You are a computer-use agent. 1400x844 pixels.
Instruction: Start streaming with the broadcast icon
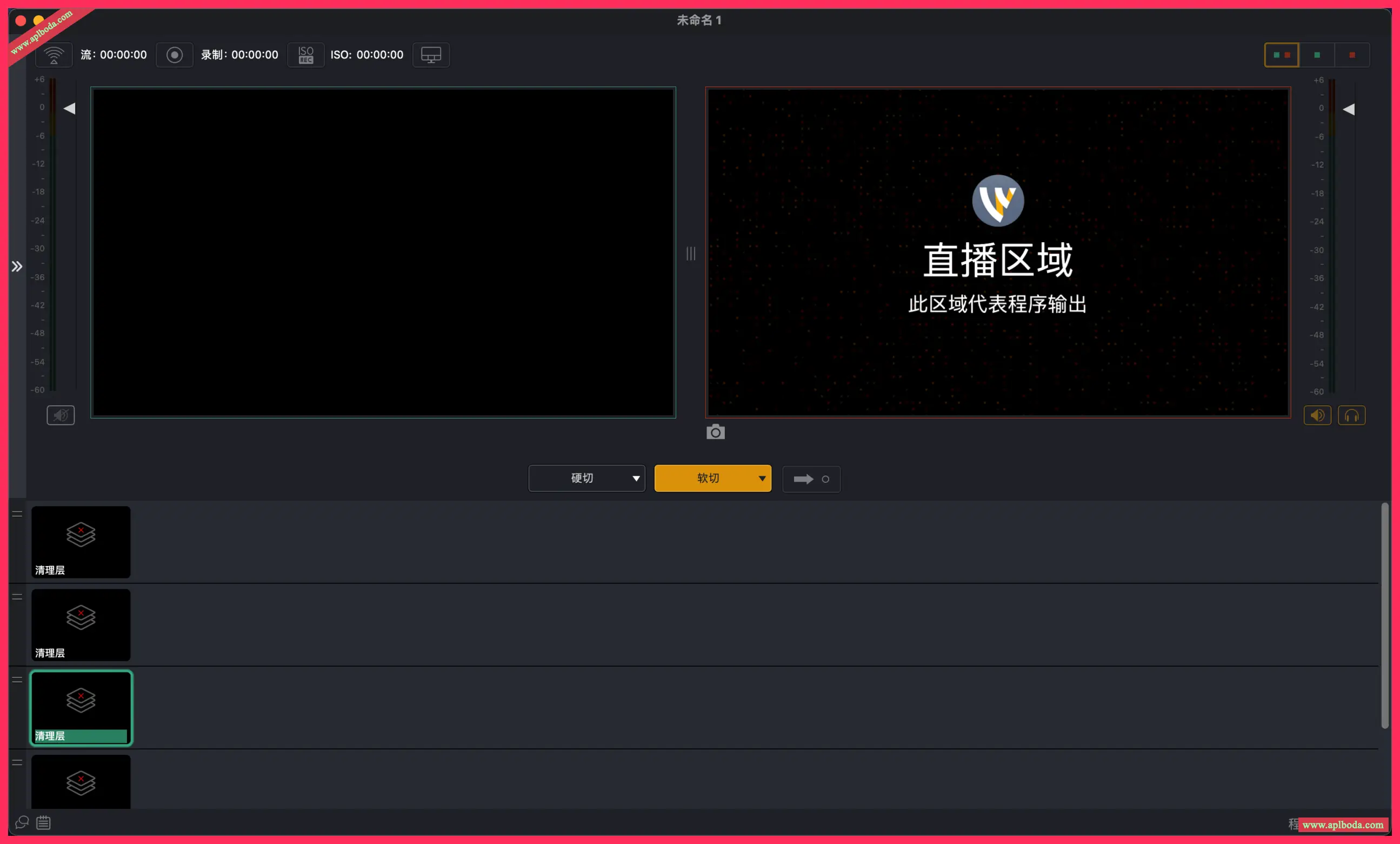54,55
